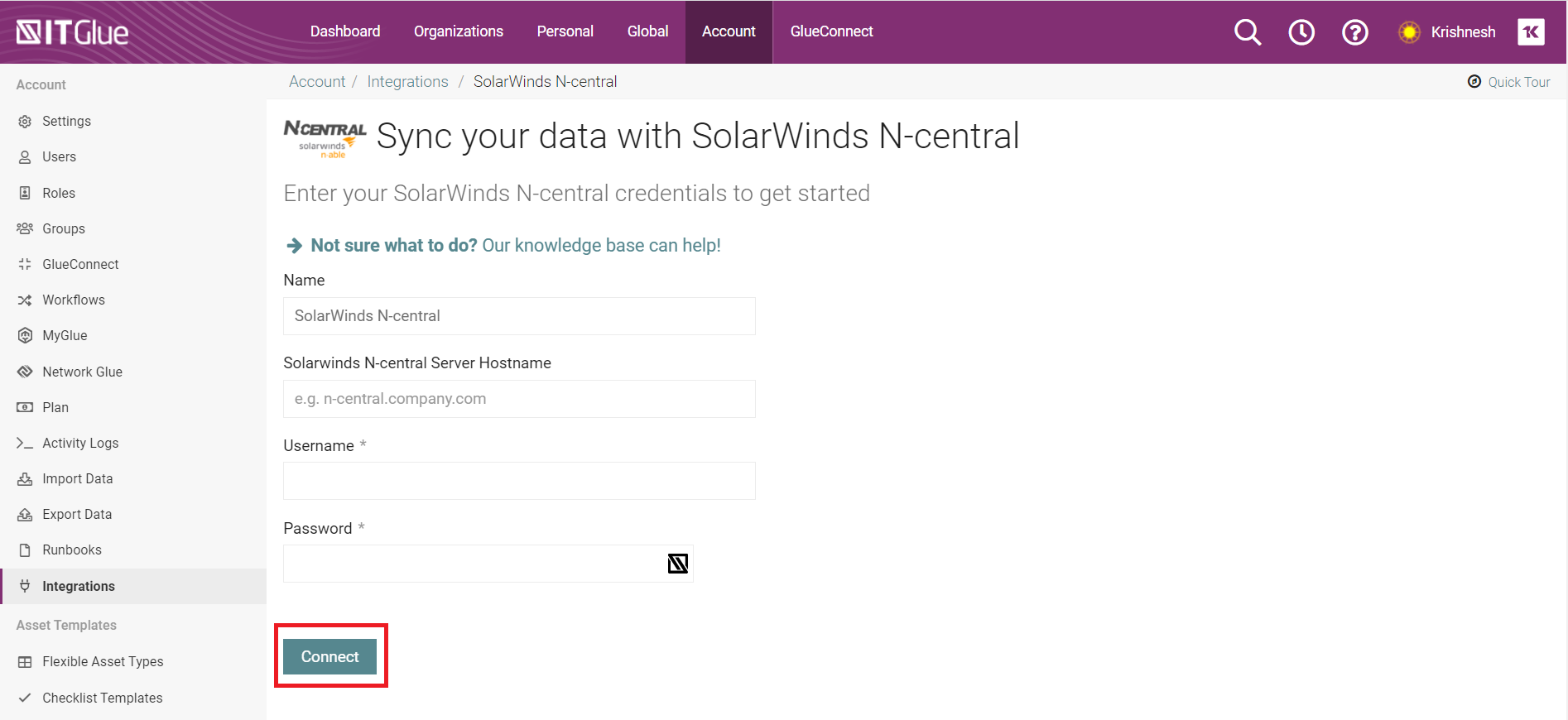
Task: Click the Quick Tour compass icon
Action: click(1474, 81)
